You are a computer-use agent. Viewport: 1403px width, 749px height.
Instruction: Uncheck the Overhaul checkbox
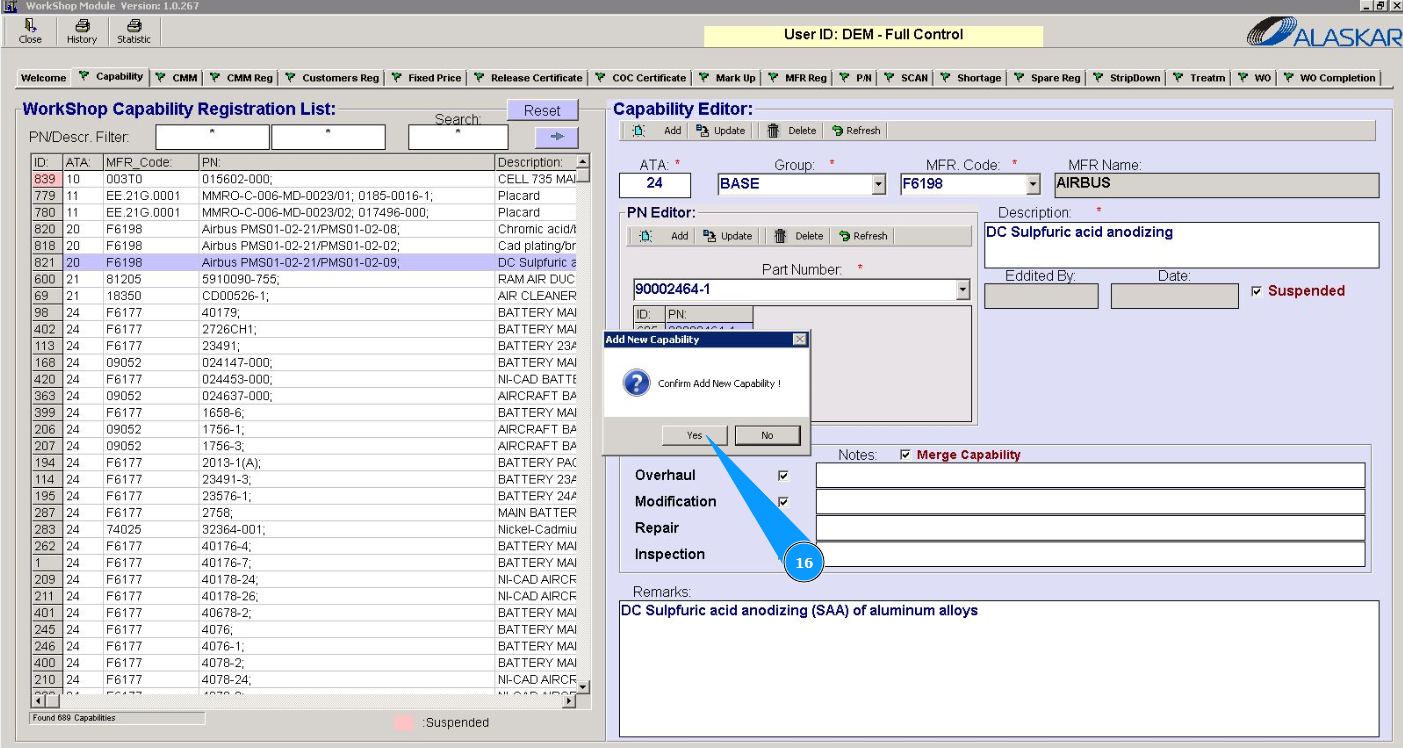tap(783, 476)
